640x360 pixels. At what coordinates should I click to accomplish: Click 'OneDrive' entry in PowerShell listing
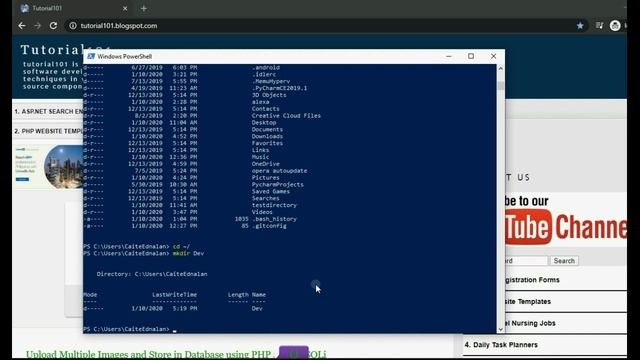point(266,164)
